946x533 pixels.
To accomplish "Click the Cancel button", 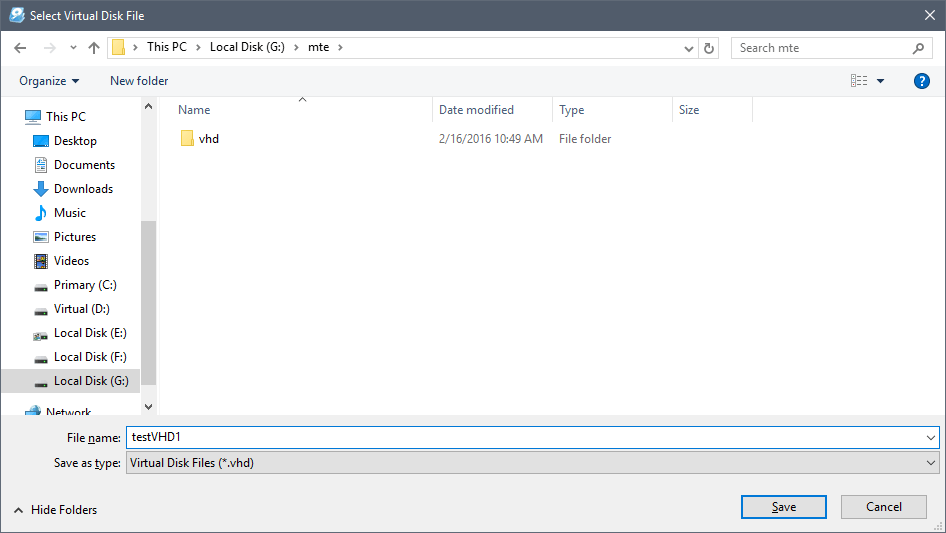I will (884, 507).
